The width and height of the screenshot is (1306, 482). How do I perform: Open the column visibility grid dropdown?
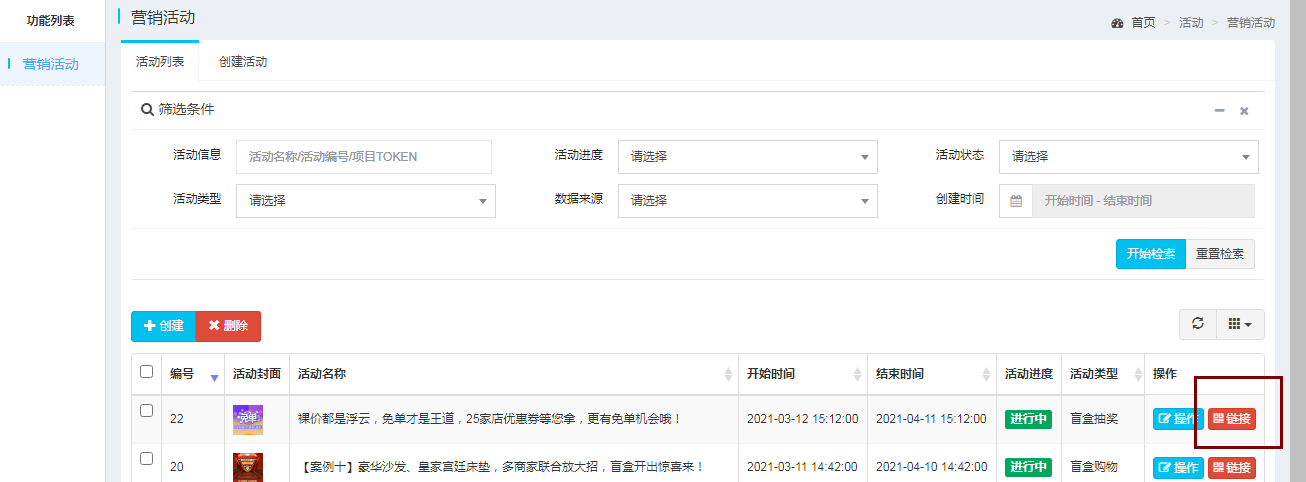click(x=1240, y=324)
